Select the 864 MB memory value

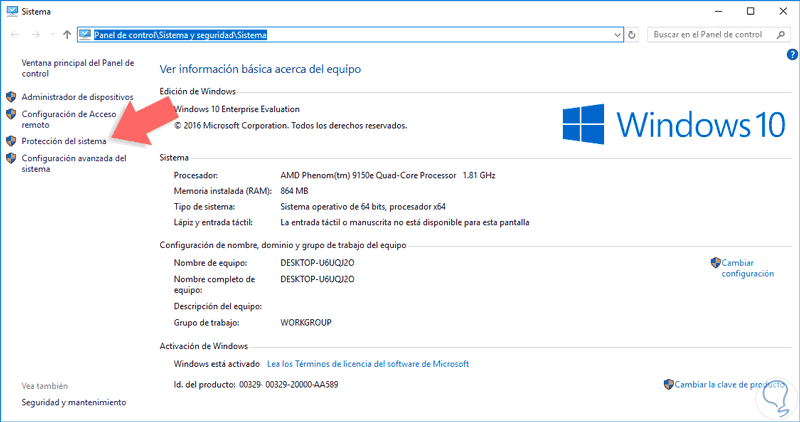point(294,191)
